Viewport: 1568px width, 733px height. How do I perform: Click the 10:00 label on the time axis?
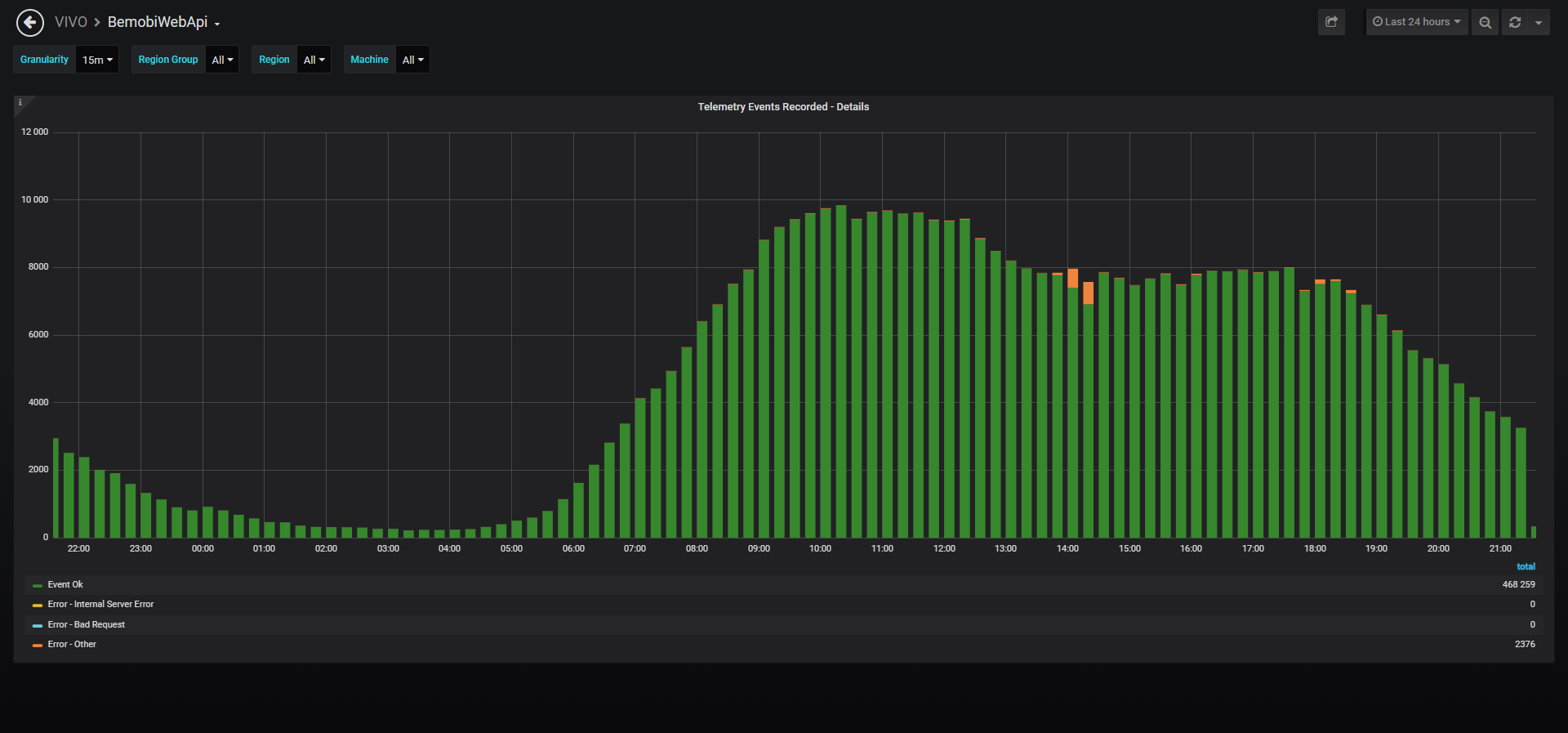click(x=820, y=548)
